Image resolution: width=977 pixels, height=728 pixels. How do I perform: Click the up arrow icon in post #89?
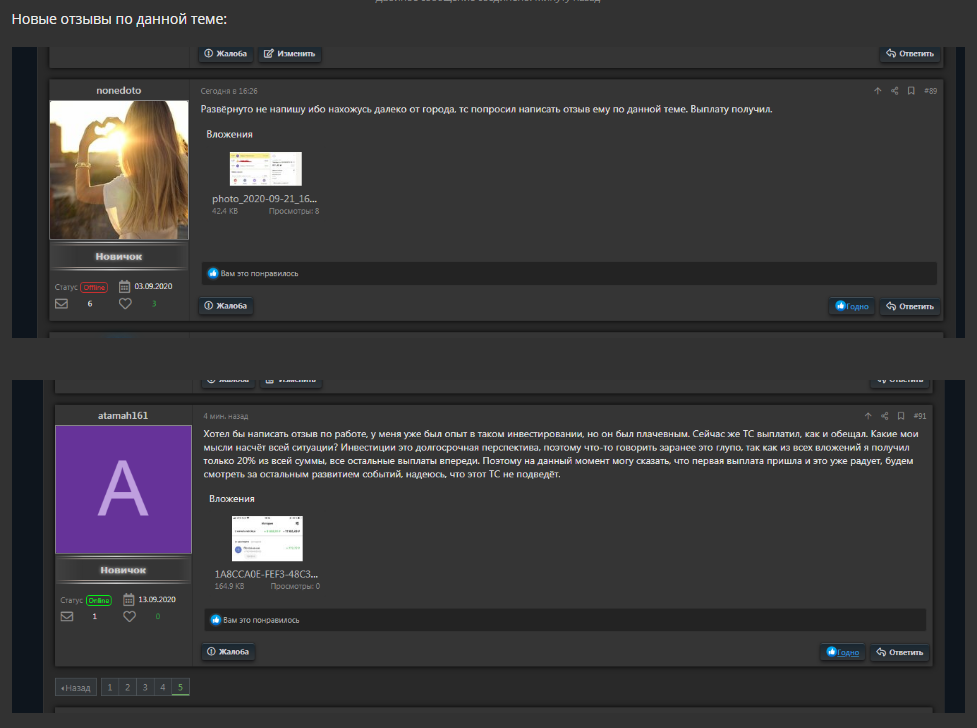[877, 91]
